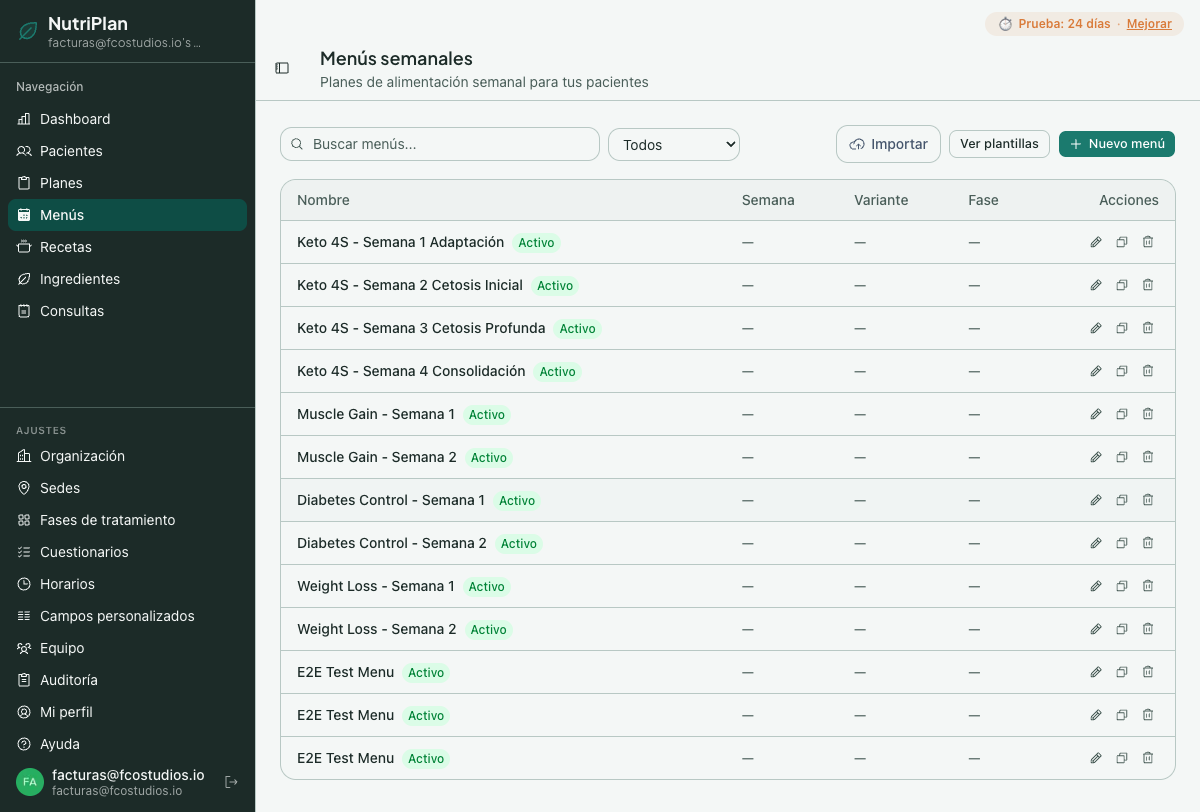Open the Consultas section

[74, 311]
